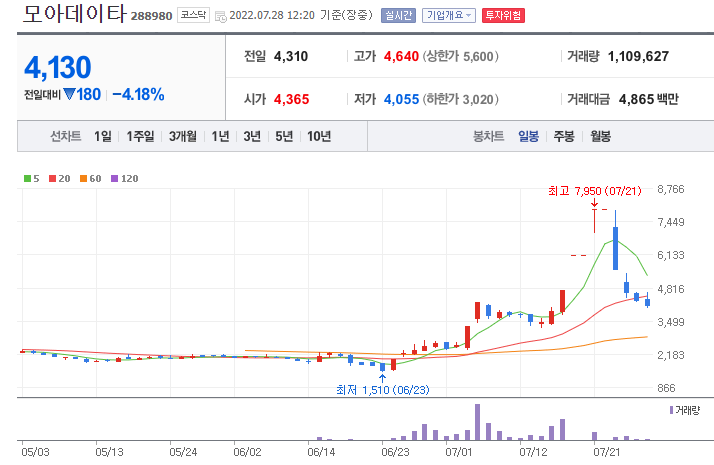Click the 모아데이타 stock name heading
Image resolution: width=714 pixels, height=465 pixels.
74,14
